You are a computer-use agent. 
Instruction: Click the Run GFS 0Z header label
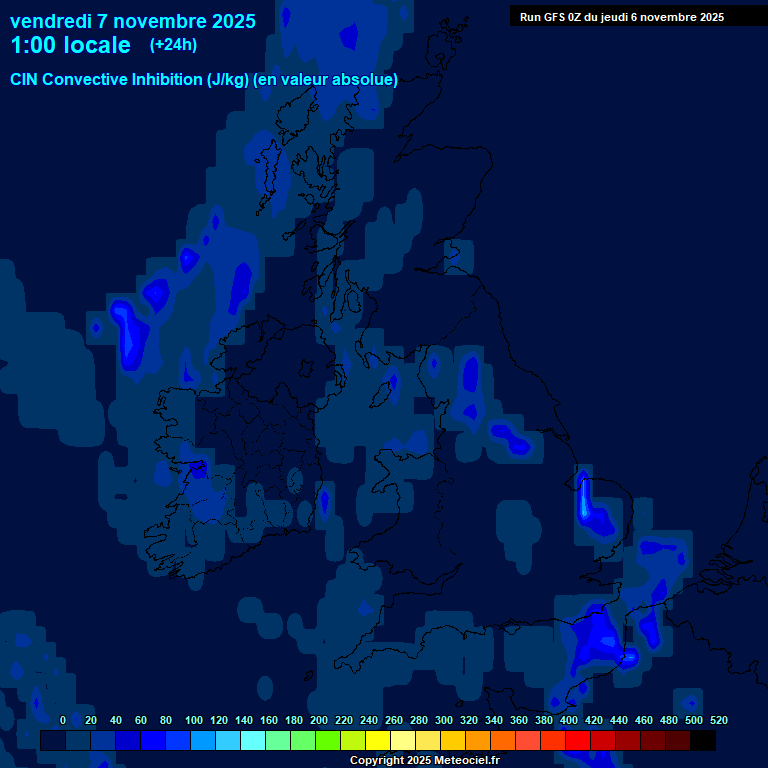(x=621, y=16)
